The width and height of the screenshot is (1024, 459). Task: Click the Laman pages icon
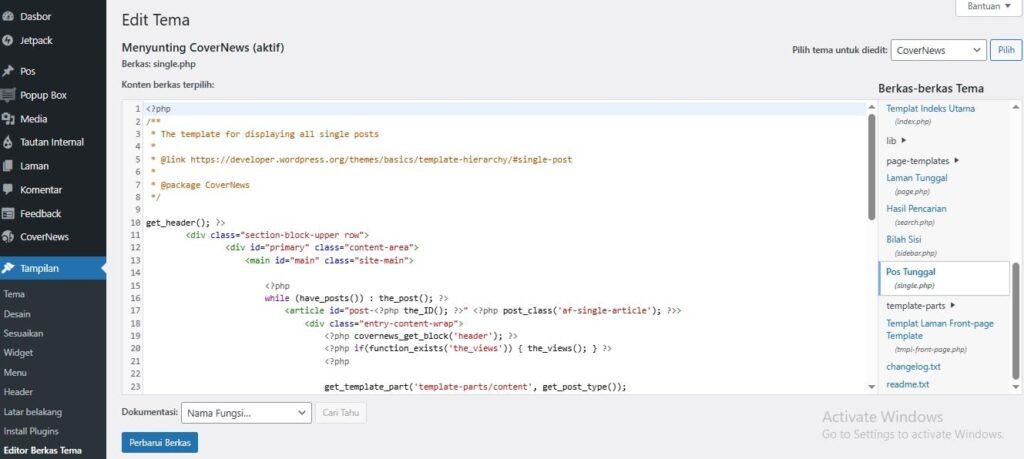pyautogui.click(x=8, y=166)
